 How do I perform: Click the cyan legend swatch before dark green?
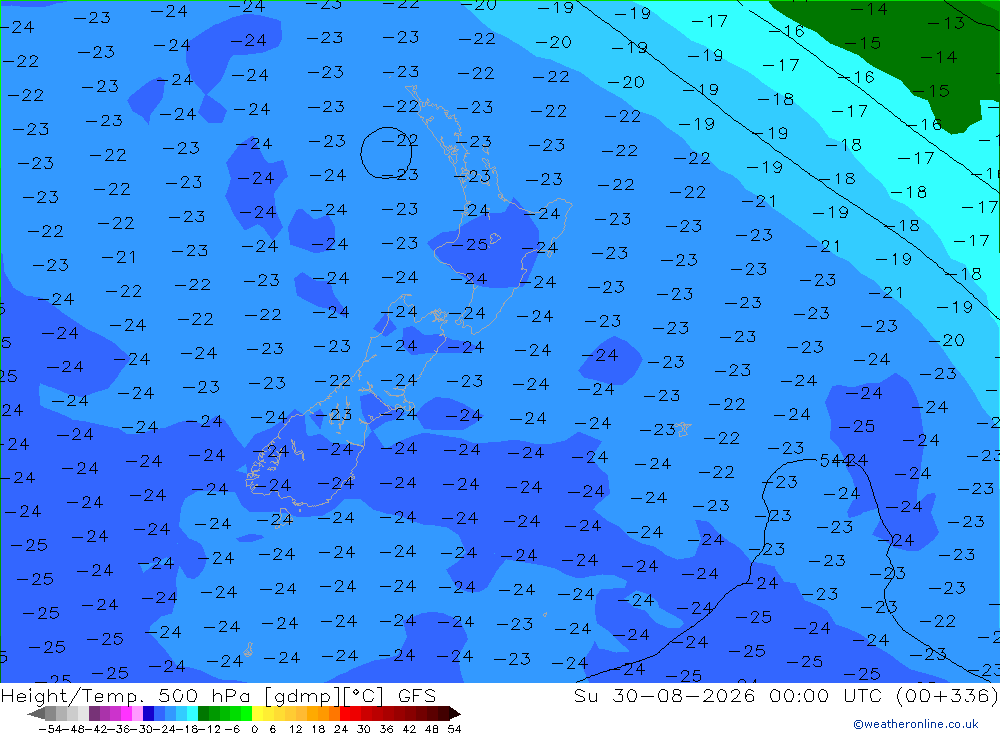click(192, 714)
